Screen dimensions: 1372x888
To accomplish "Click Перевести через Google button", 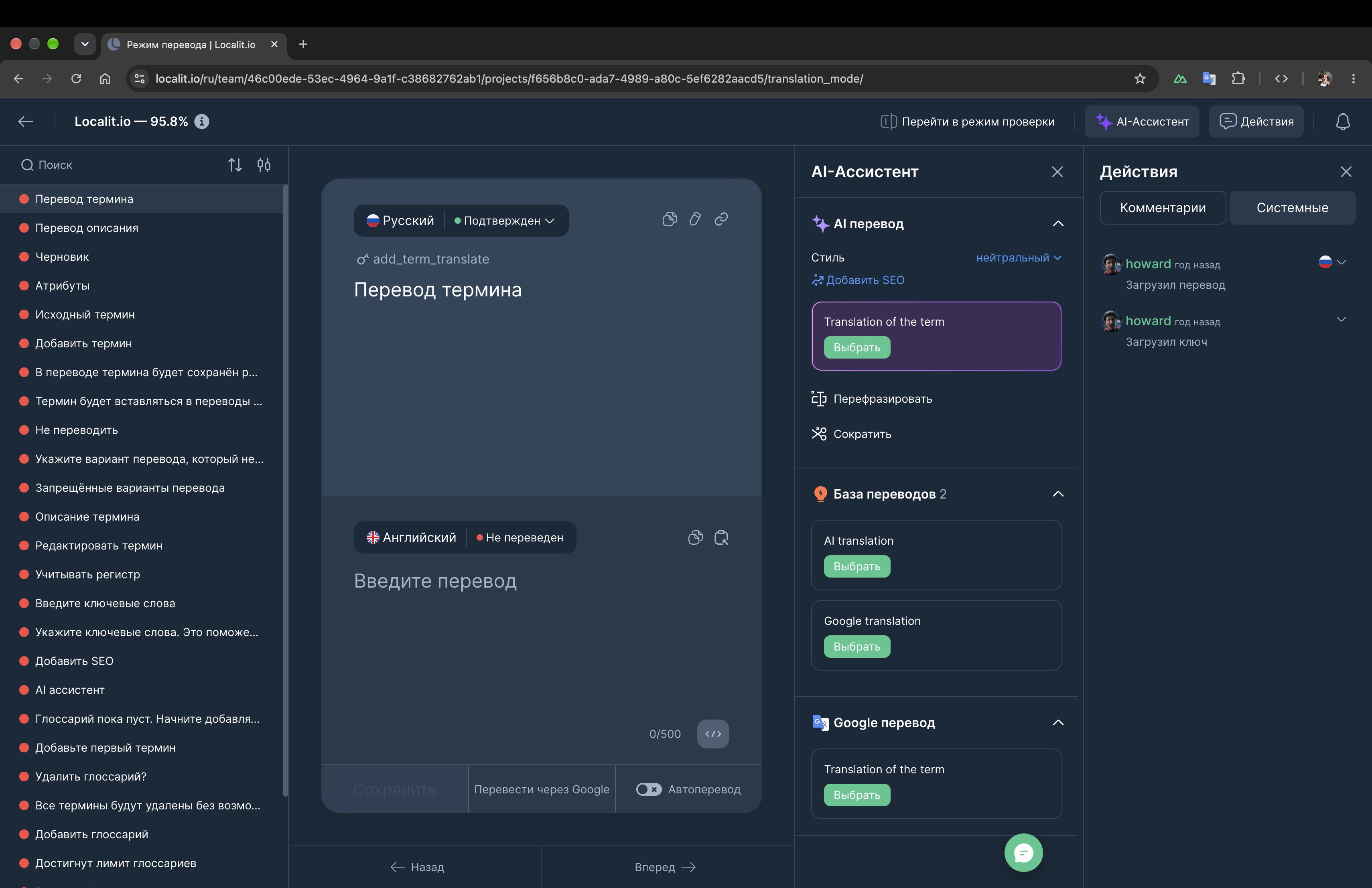I will [x=541, y=789].
